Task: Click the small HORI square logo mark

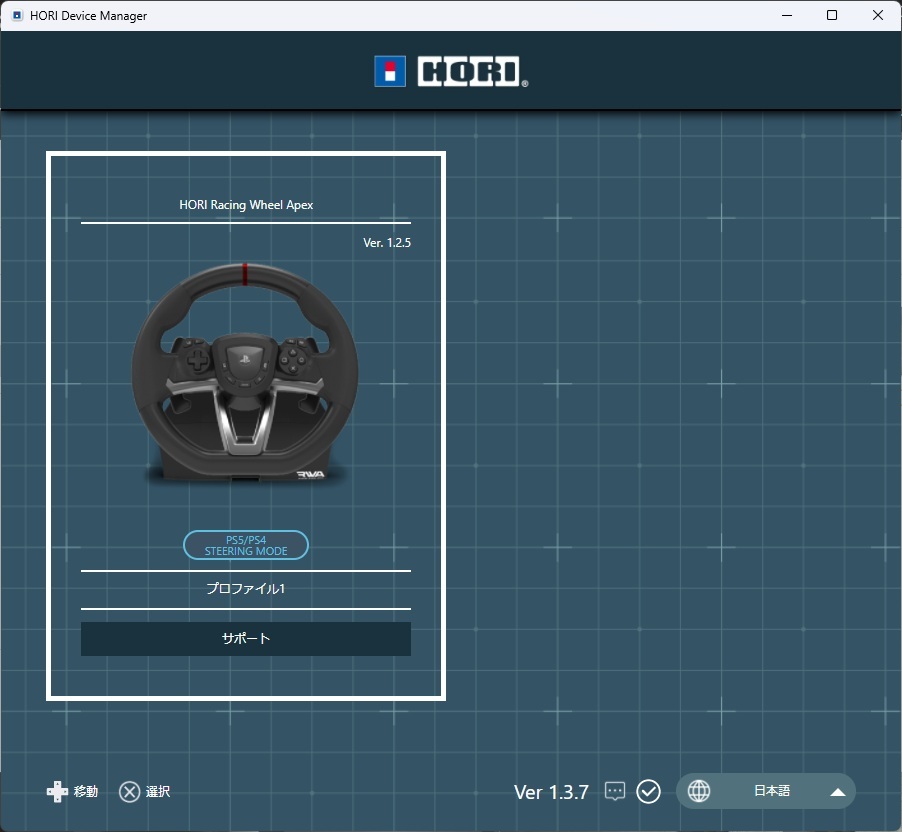Action: (x=389, y=71)
